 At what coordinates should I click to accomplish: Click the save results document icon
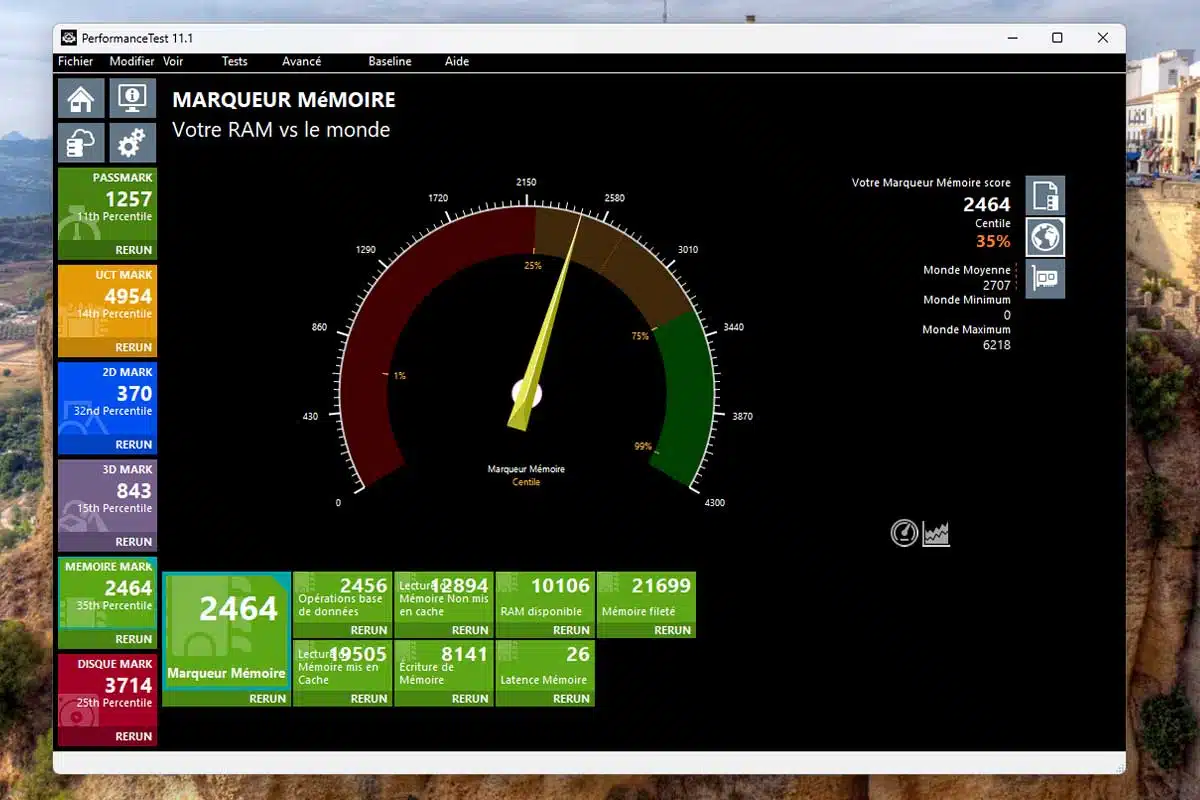pyautogui.click(x=1045, y=195)
